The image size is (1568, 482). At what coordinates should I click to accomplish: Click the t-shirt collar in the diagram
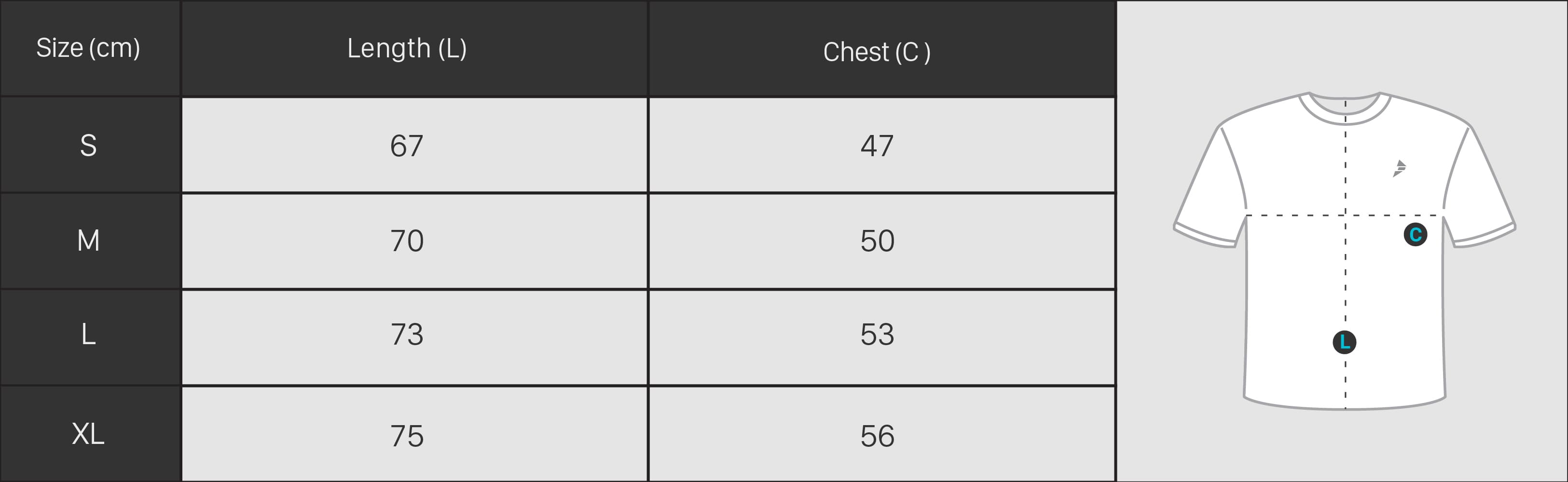pos(1345,107)
